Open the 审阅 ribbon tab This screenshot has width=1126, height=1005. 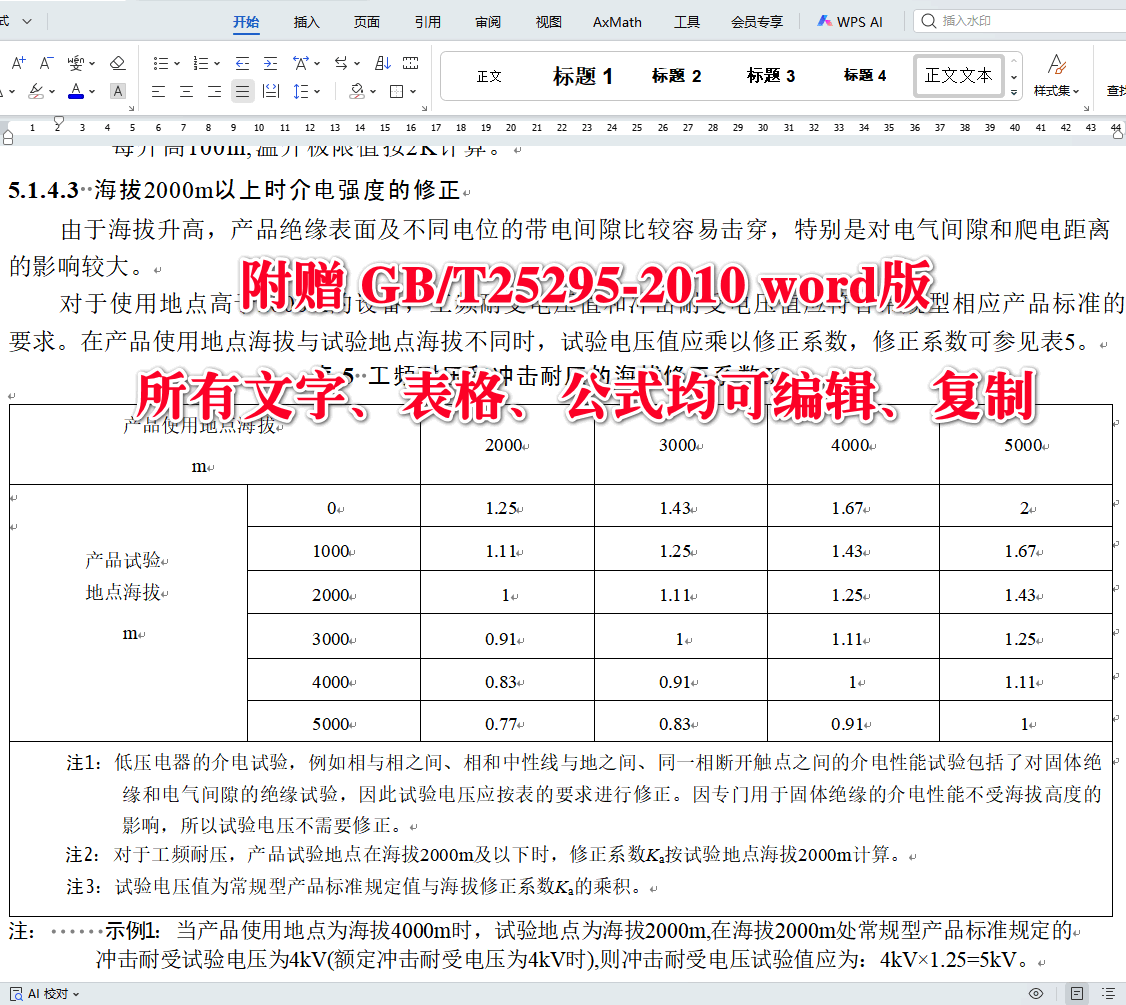click(x=487, y=21)
